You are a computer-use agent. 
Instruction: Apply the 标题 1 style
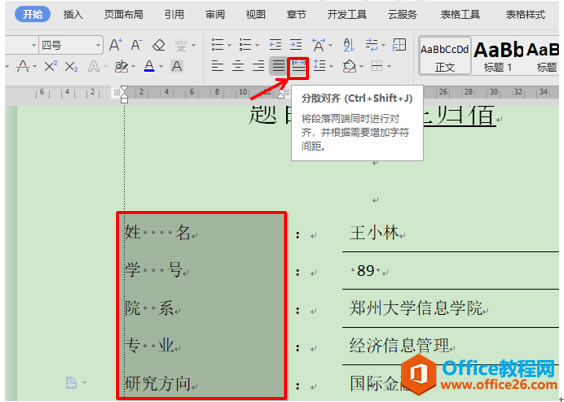[x=498, y=56]
